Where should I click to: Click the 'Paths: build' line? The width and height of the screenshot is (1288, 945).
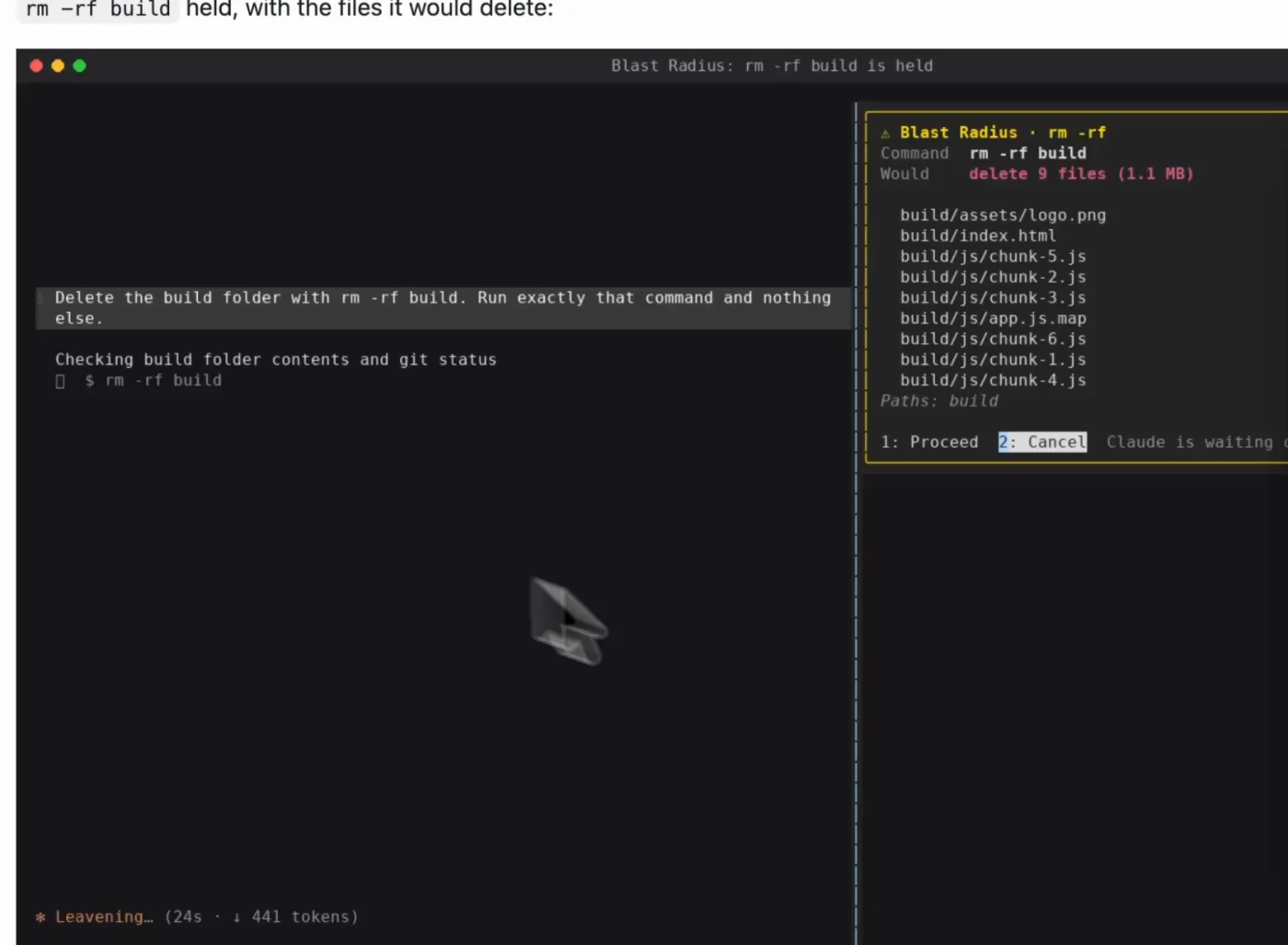938,401
